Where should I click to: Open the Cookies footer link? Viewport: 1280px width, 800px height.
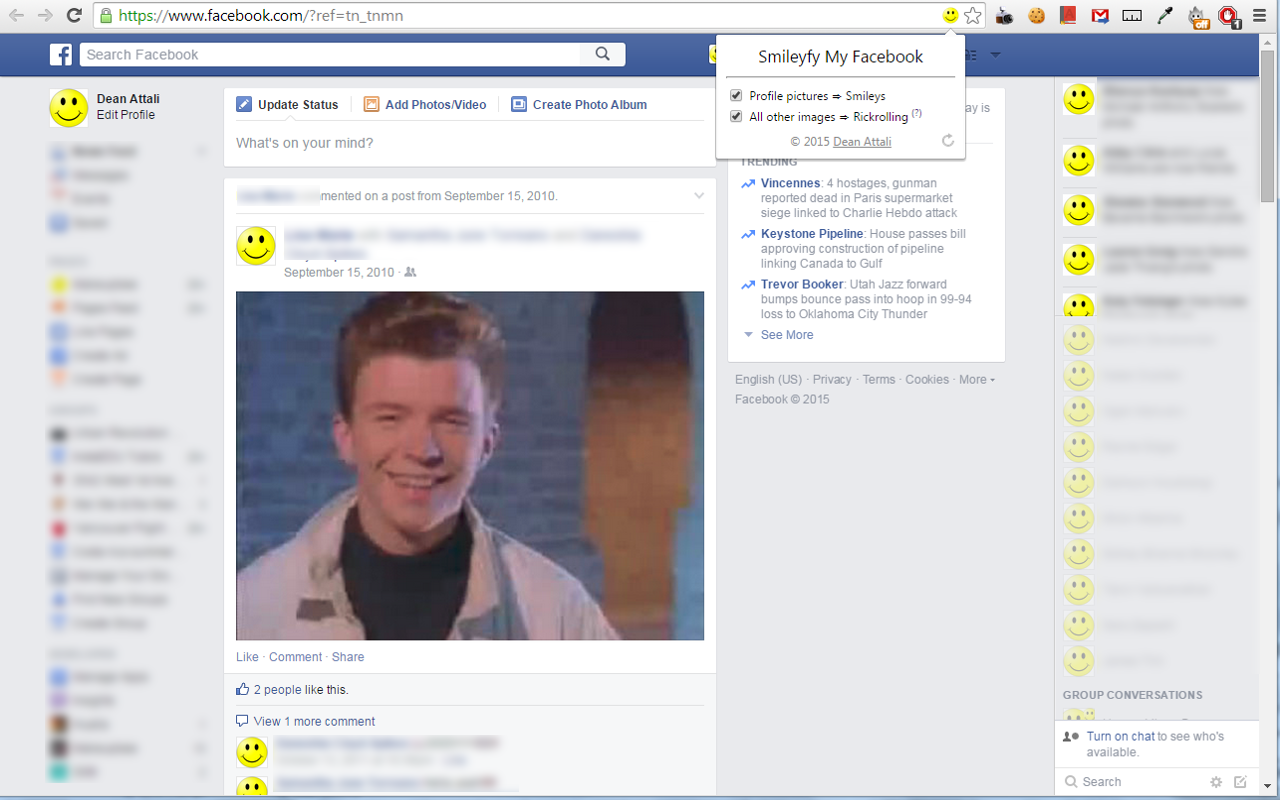pos(927,379)
